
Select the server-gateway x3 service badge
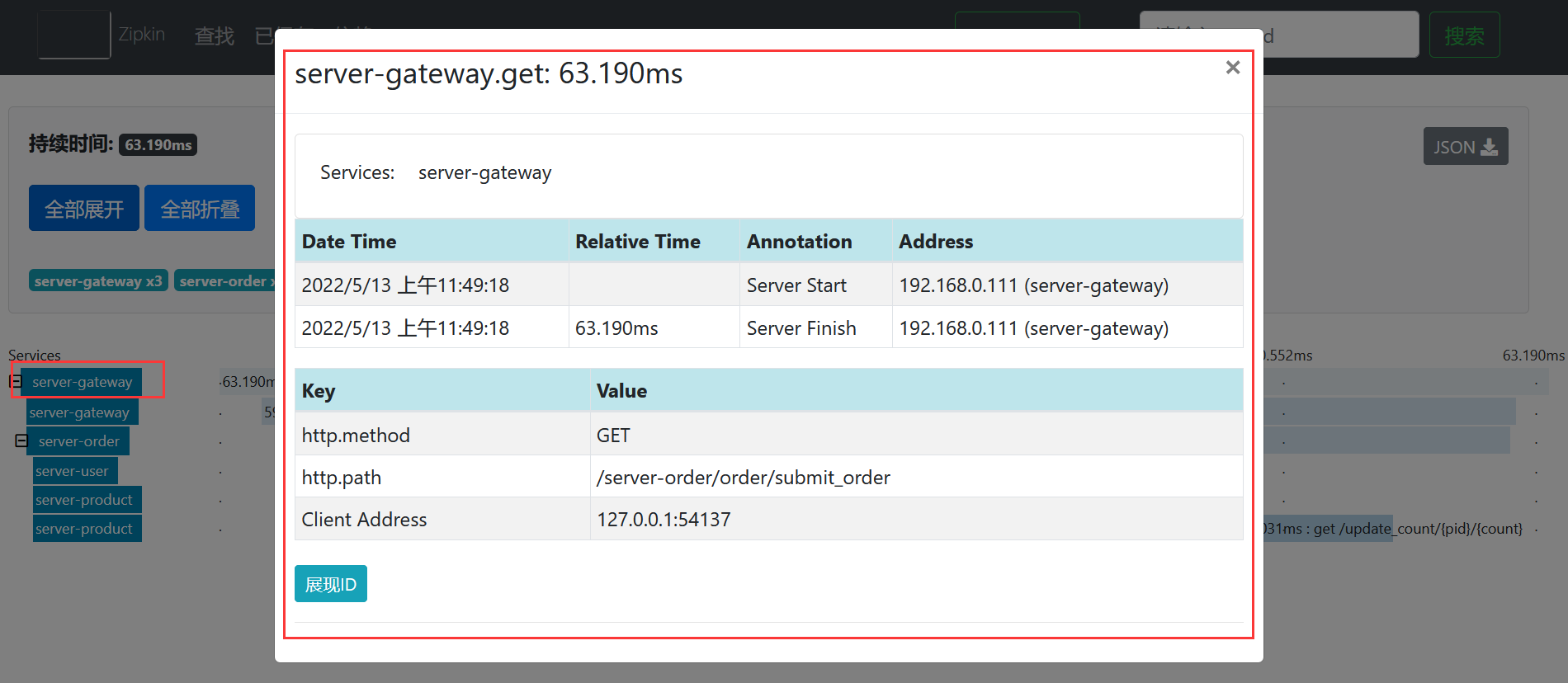pyautogui.click(x=98, y=281)
